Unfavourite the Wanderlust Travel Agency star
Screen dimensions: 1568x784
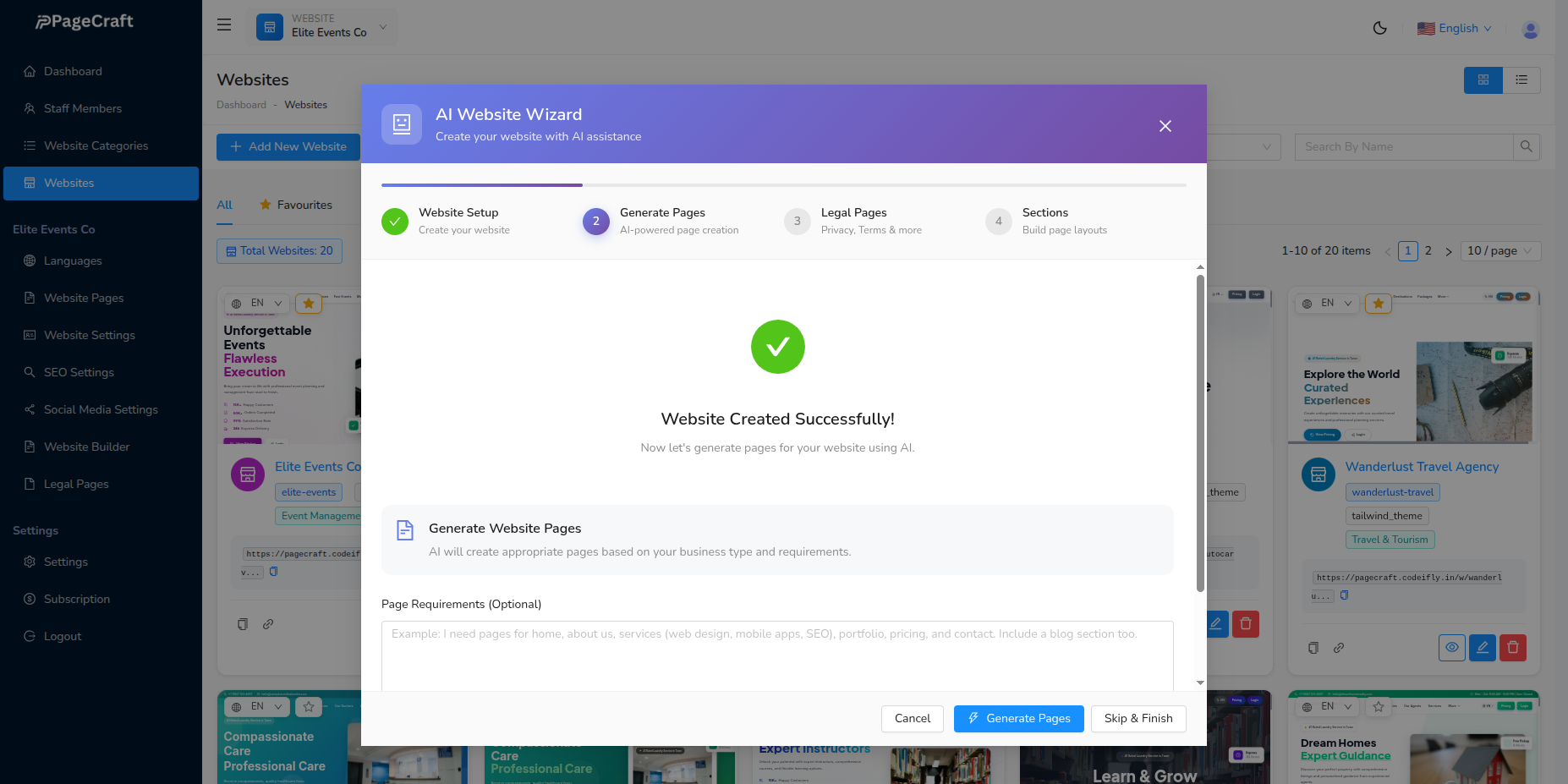coord(1378,303)
